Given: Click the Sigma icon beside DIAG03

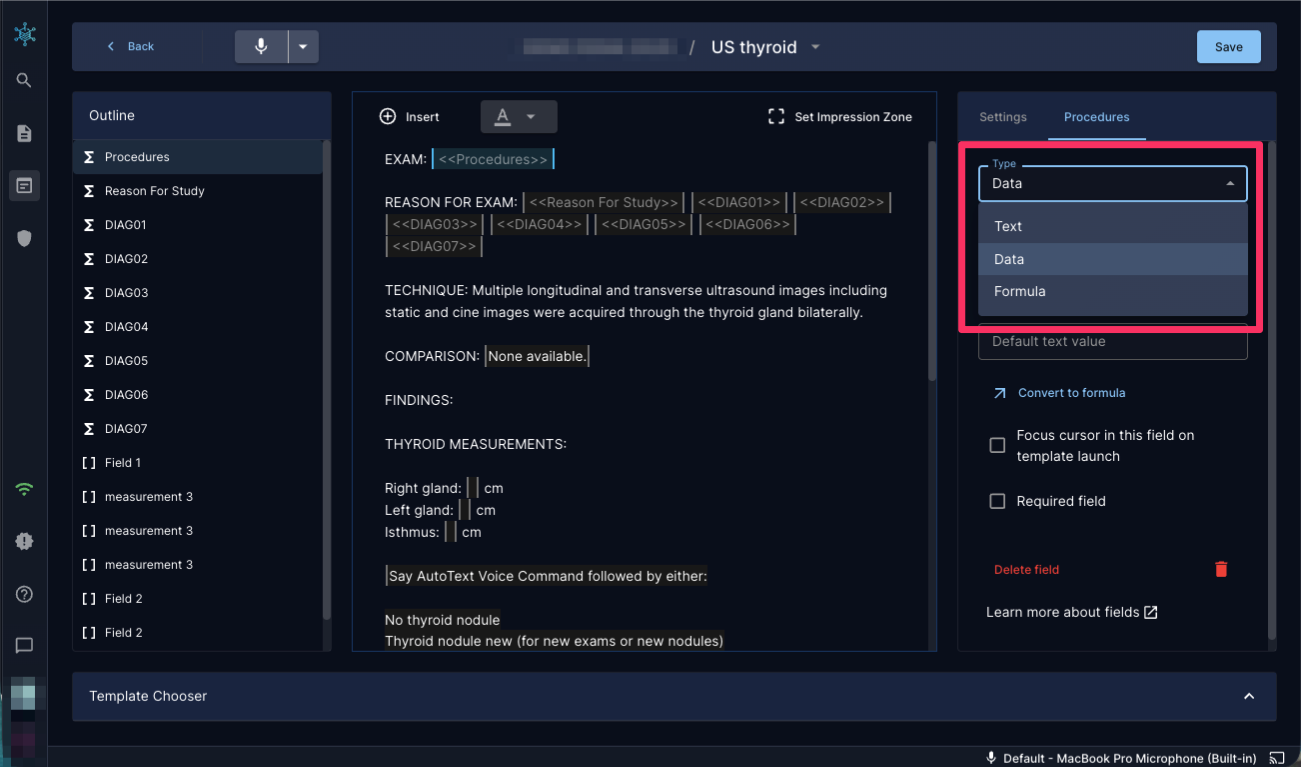Looking at the screenshot, I should tap(89, 293).
